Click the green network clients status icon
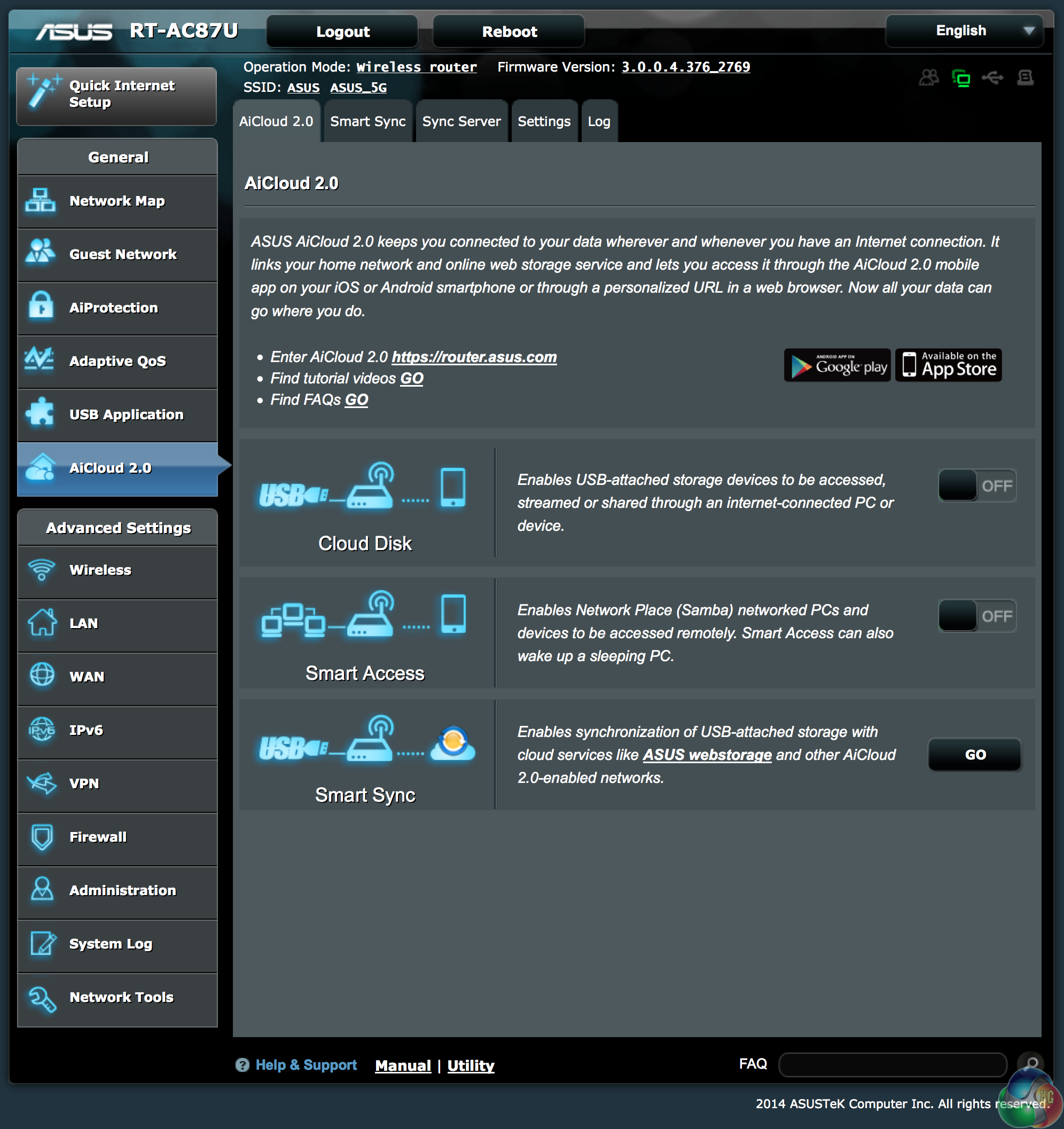1064x1129 pixels. click(x=960, y=77)
